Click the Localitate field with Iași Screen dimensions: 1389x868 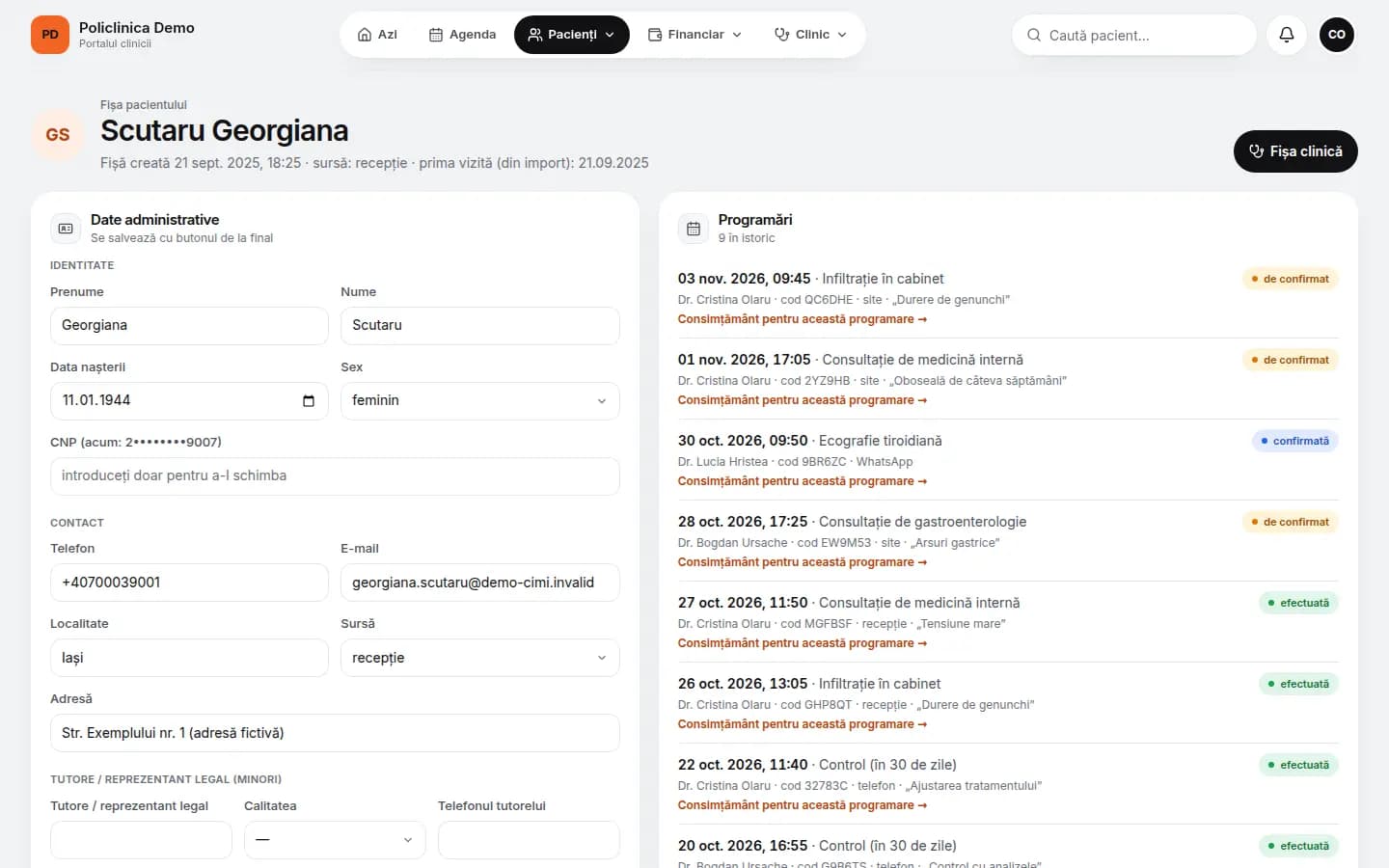(x=189, y=658)
